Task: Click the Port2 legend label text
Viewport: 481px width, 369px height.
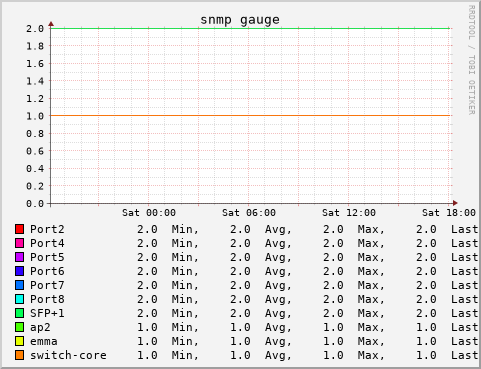Action: click(47, 229)
